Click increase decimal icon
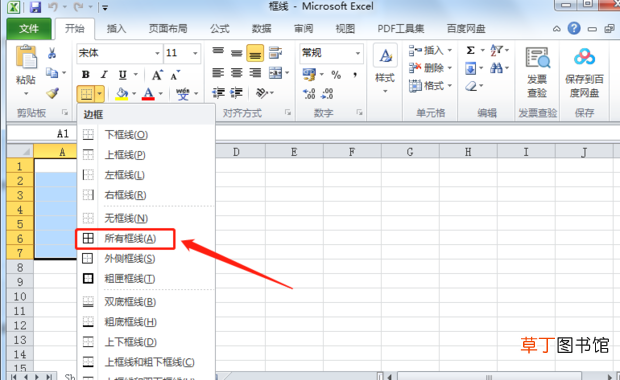This screenshot has width=620, height=380. [309, 94]
